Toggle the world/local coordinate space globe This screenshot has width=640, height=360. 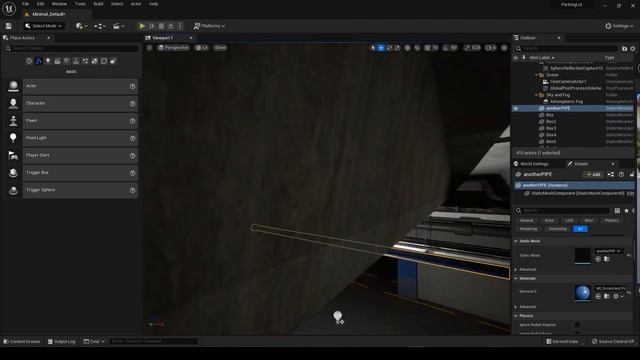tap(407, 48)
